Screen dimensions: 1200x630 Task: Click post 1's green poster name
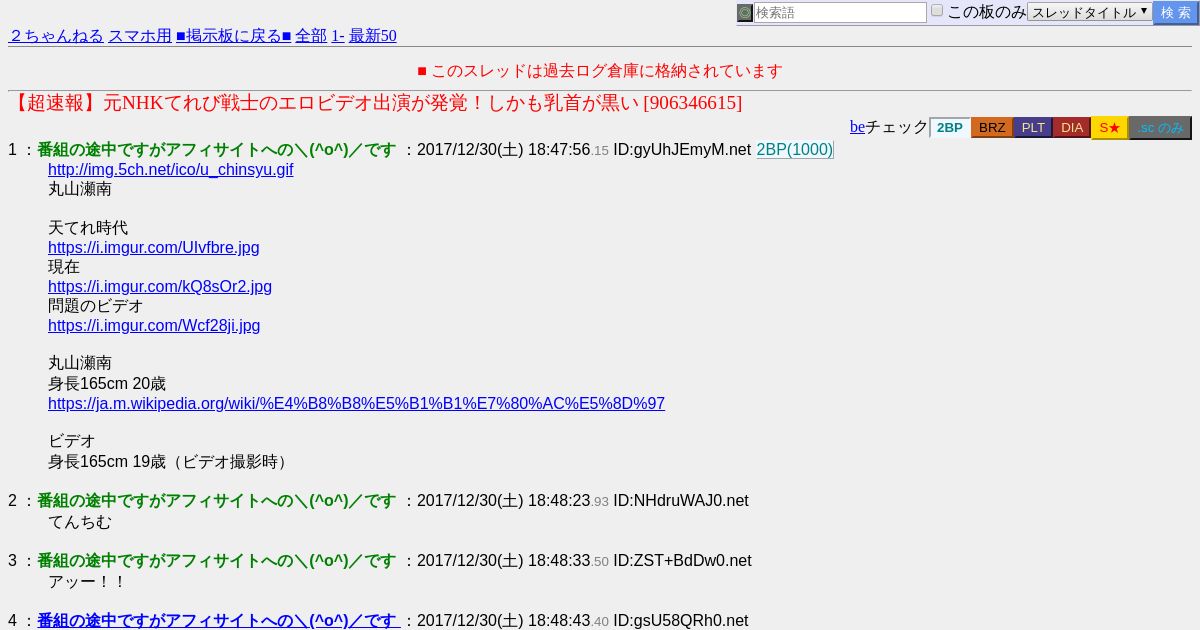pyautogui.click(x=217, y=150)
